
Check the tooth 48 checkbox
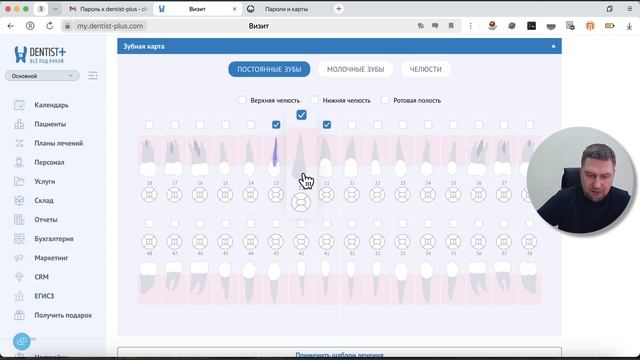click(x=150, y=223)
